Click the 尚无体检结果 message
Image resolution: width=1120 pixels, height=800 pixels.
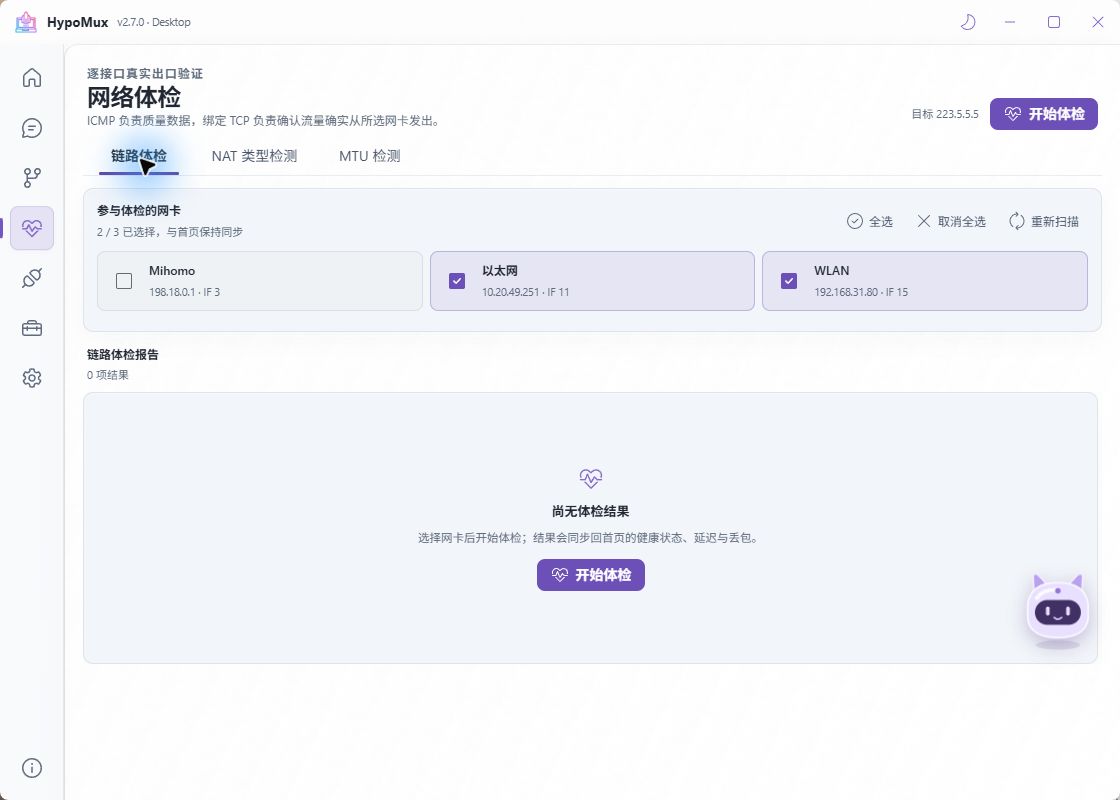point(591,511)
